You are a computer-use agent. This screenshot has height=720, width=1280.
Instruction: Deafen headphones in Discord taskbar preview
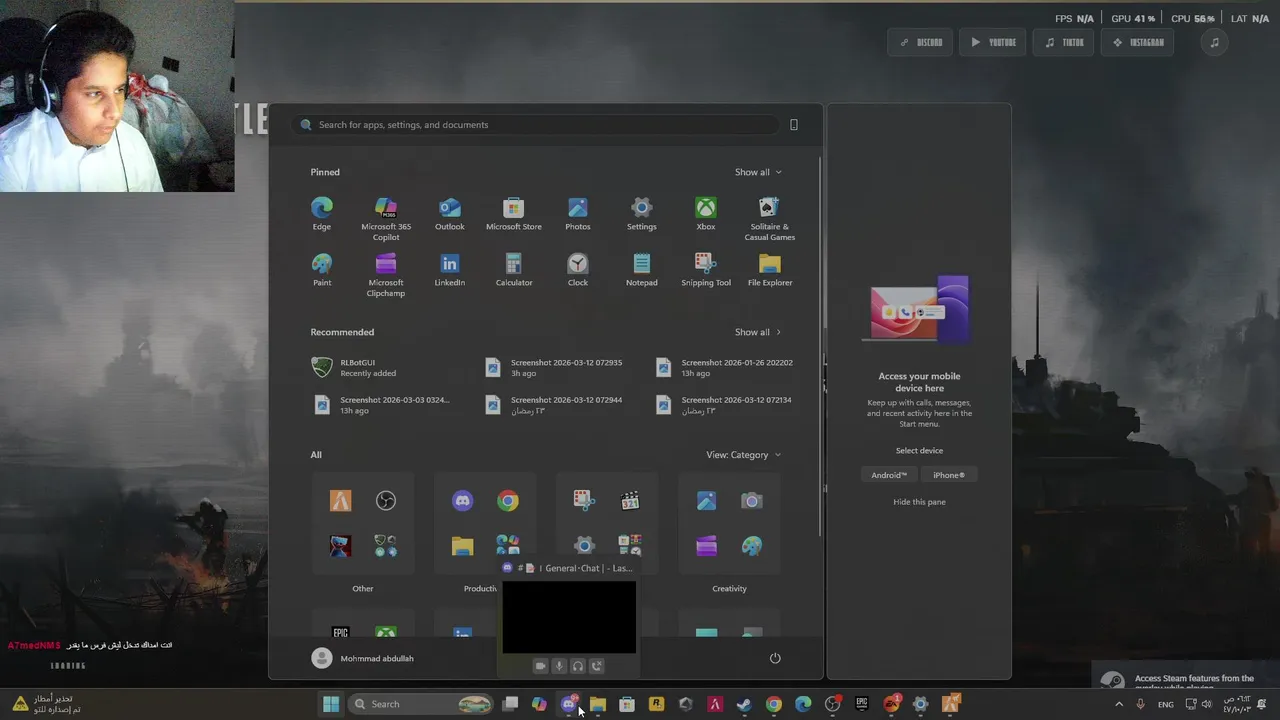pyautogui.click(x=578, y=666)
